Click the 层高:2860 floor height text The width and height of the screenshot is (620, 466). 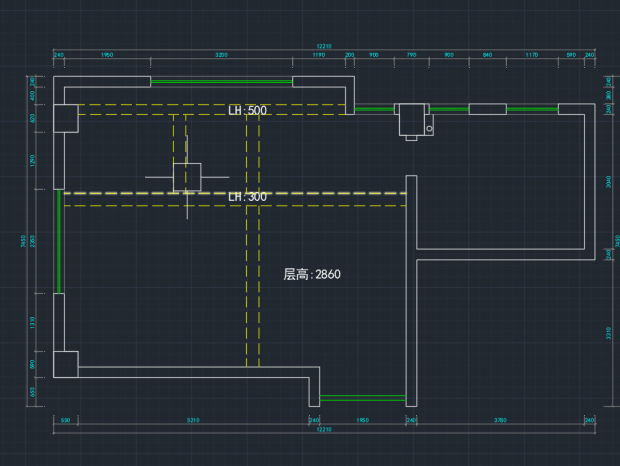(x=312, y=274)
